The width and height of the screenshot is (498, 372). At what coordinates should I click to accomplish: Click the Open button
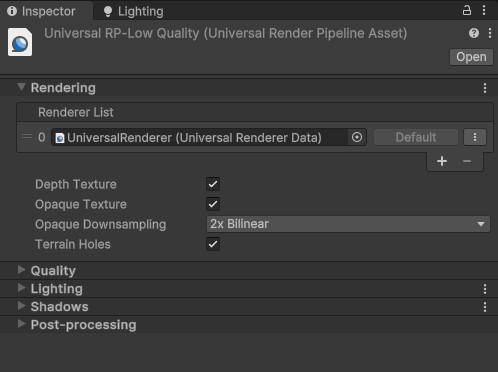click(x=471, y=57)
